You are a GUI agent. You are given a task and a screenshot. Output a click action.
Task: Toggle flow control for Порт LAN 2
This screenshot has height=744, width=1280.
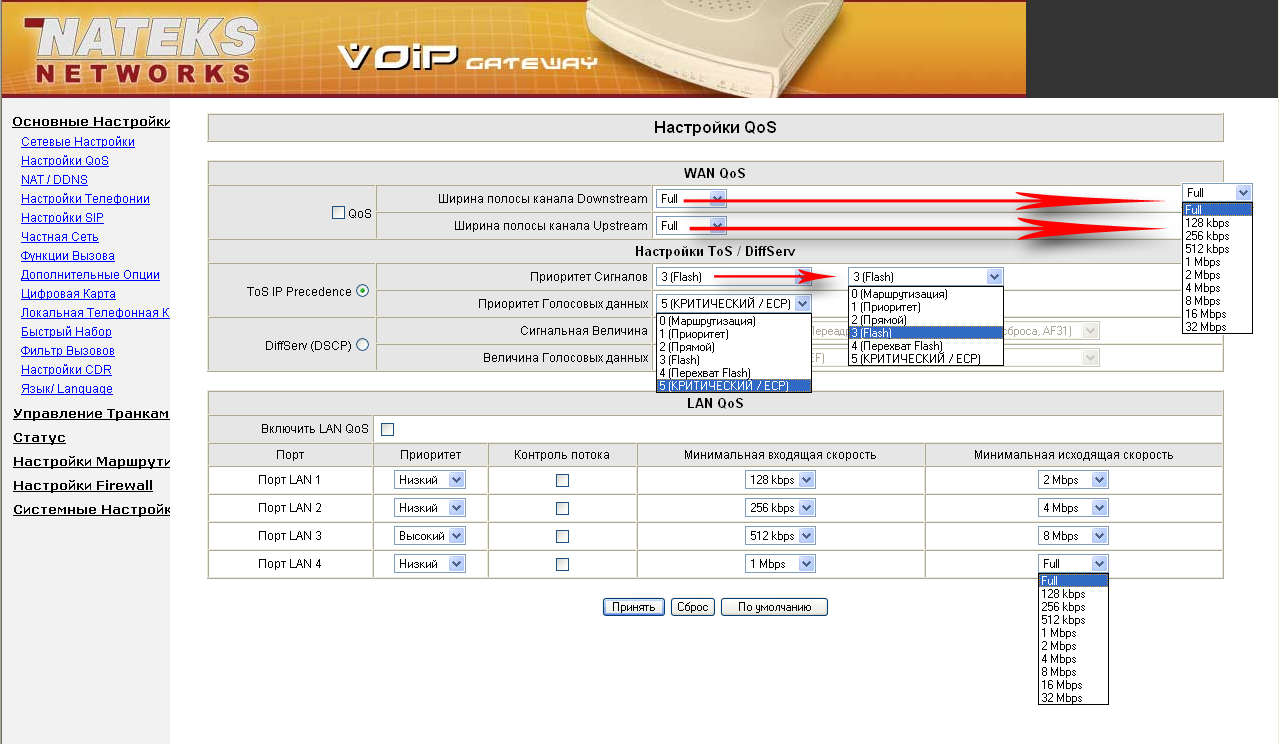coord(562,509)
